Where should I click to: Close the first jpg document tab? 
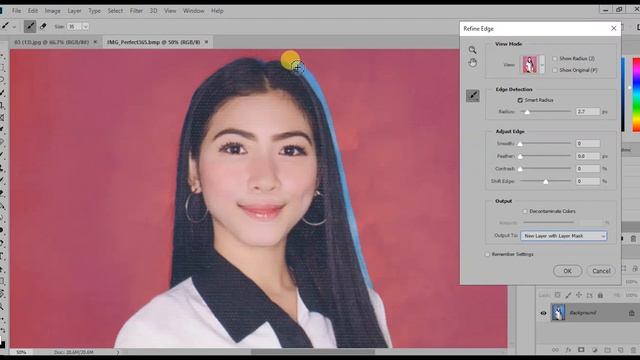(x=96, y=42)
